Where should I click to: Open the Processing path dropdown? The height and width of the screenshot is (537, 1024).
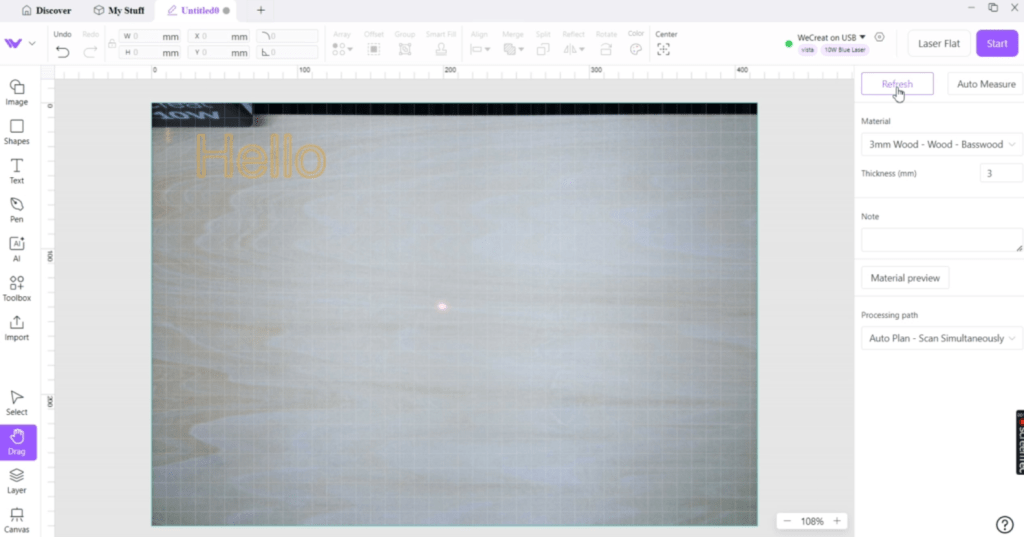[941, 339]
